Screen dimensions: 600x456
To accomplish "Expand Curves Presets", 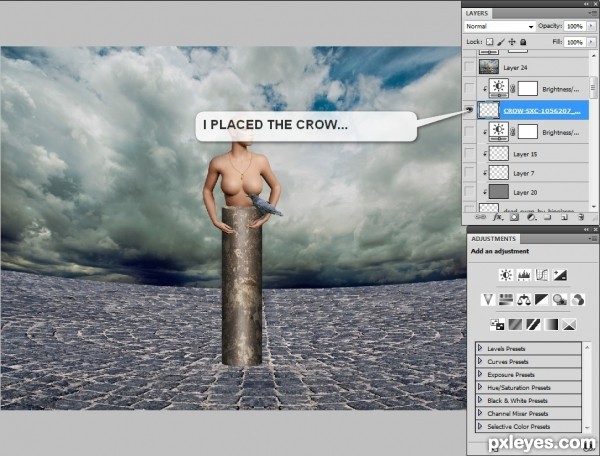I will pos(480,361).
